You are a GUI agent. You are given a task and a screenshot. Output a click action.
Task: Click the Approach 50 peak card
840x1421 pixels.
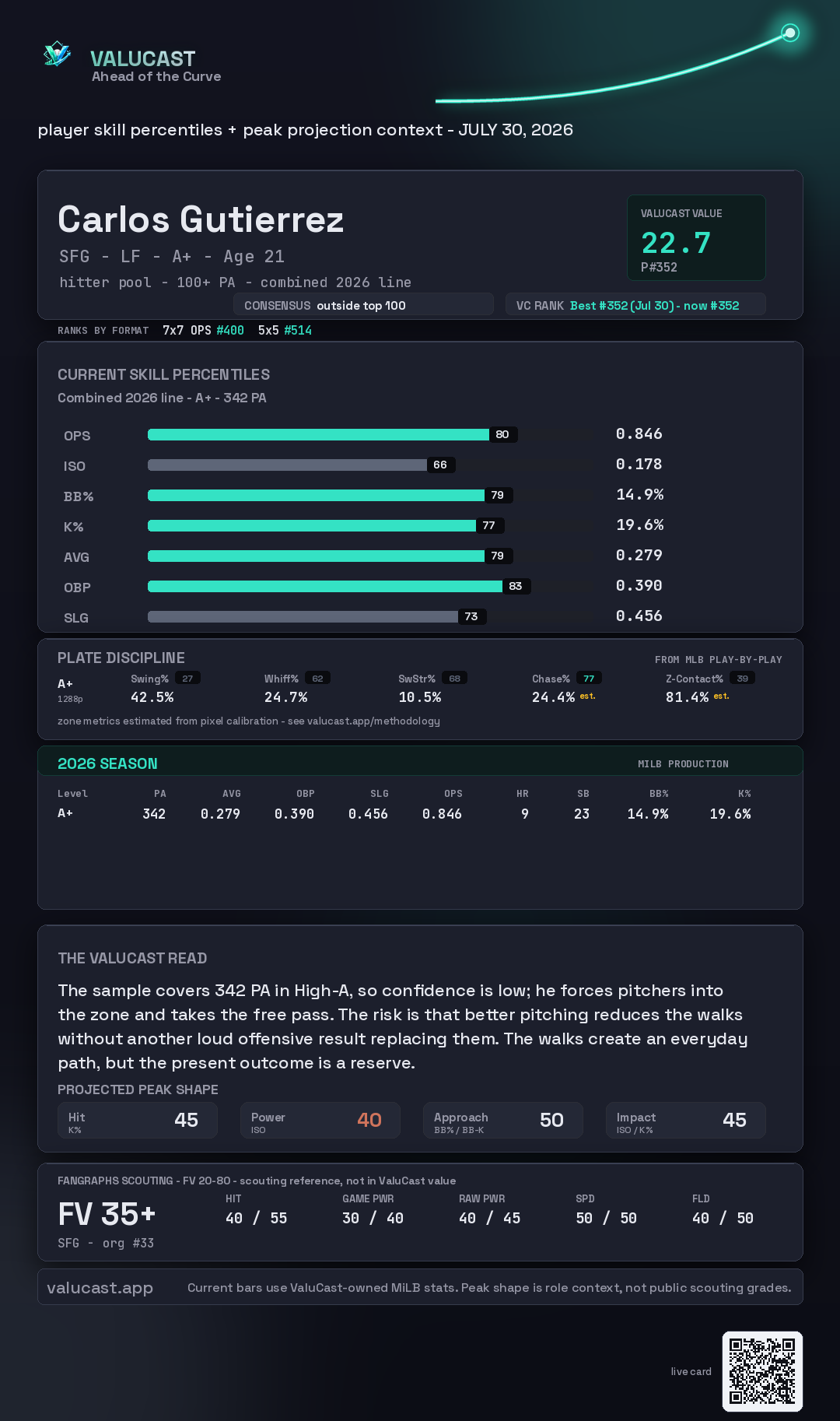503,1120
